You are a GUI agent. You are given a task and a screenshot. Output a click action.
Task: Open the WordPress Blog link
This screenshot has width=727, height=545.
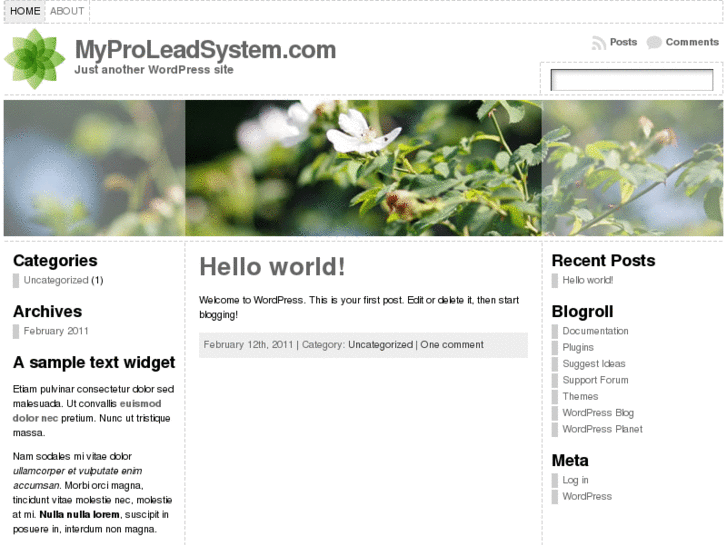tap(598, 413)
